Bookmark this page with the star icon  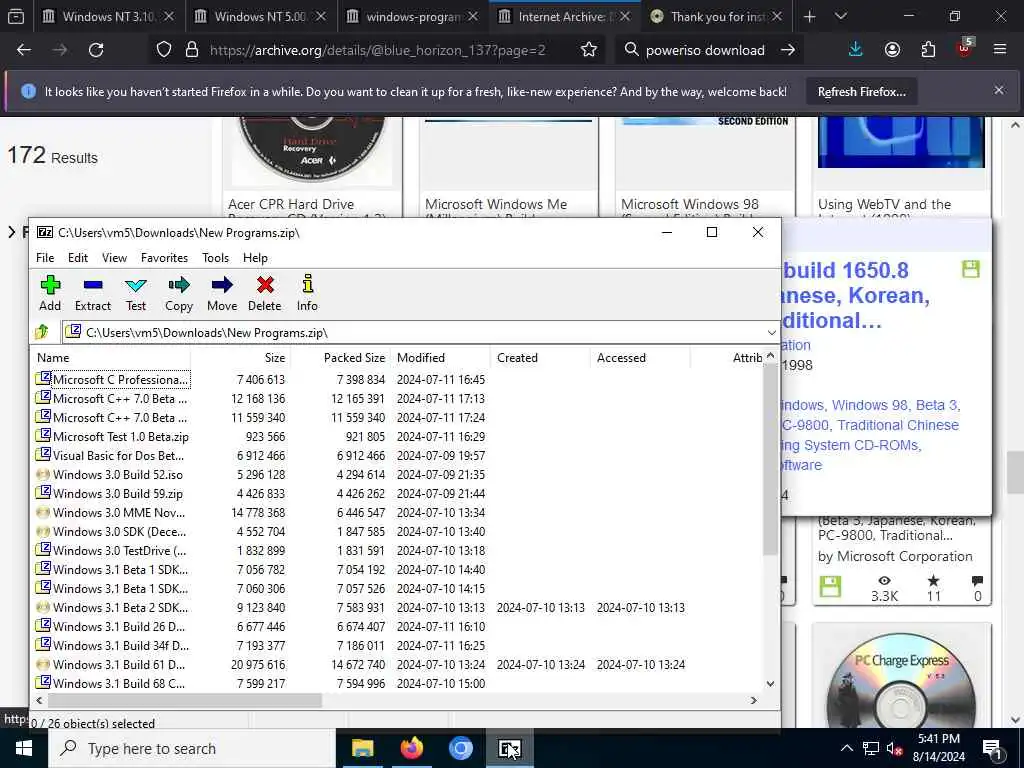tap(589, 50)
